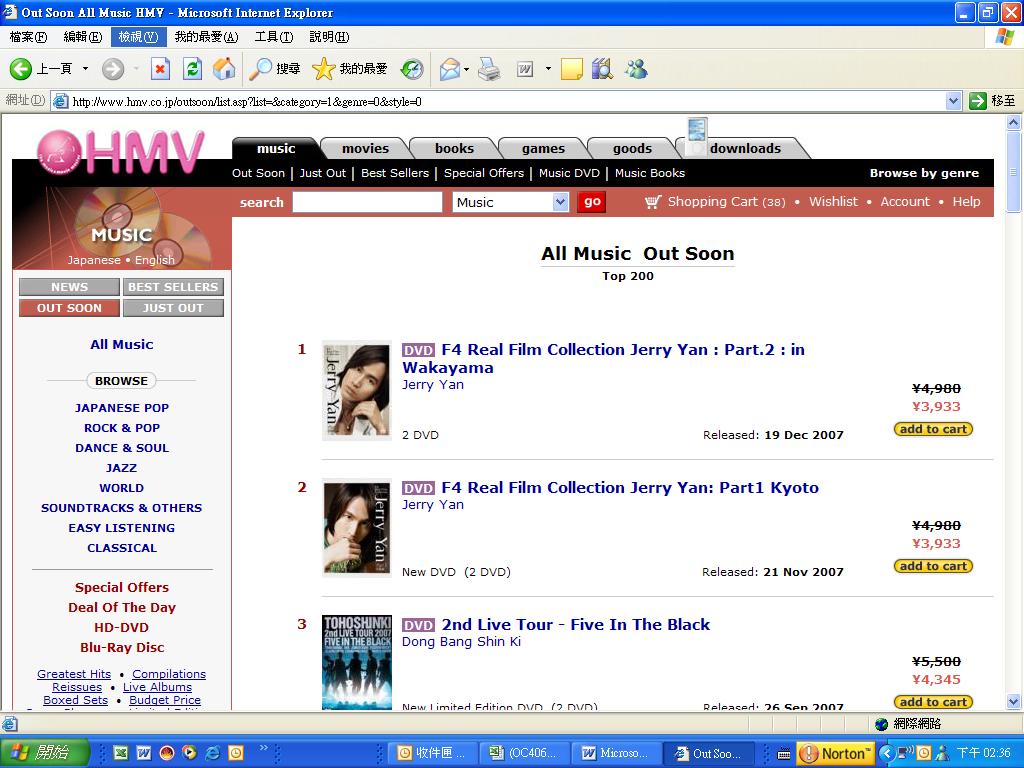Open the Research books icon
Image resolution: width=1024 pixels, height=768 pixels.
(x=602, y=69)
